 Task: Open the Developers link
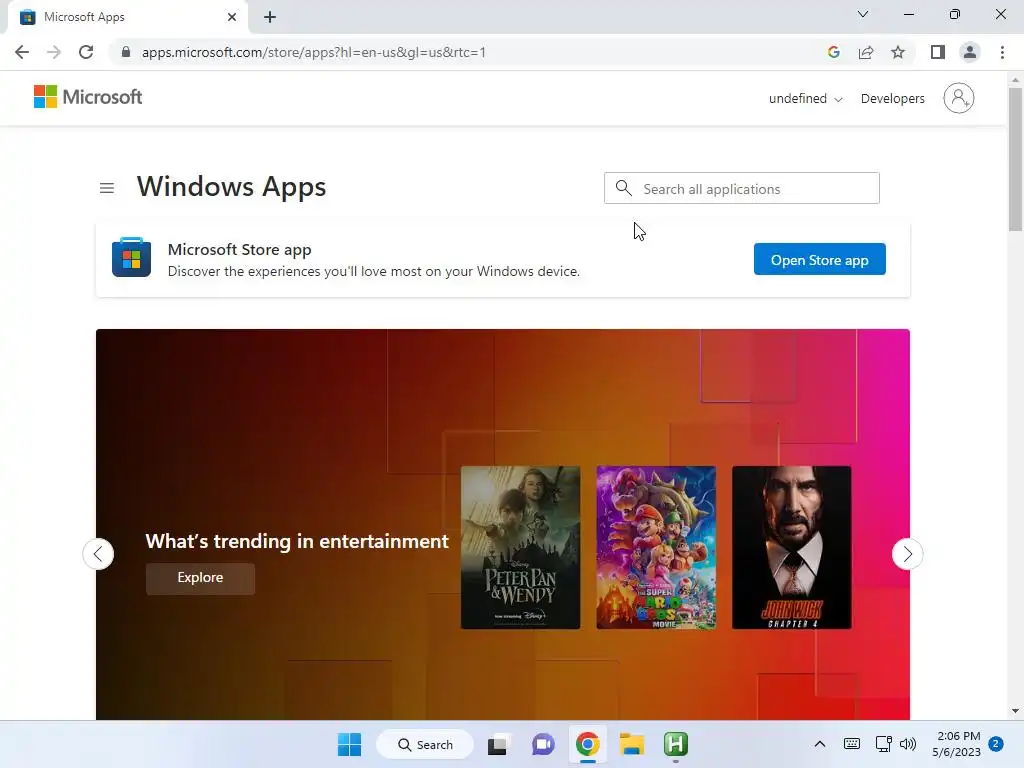[892, 99]
